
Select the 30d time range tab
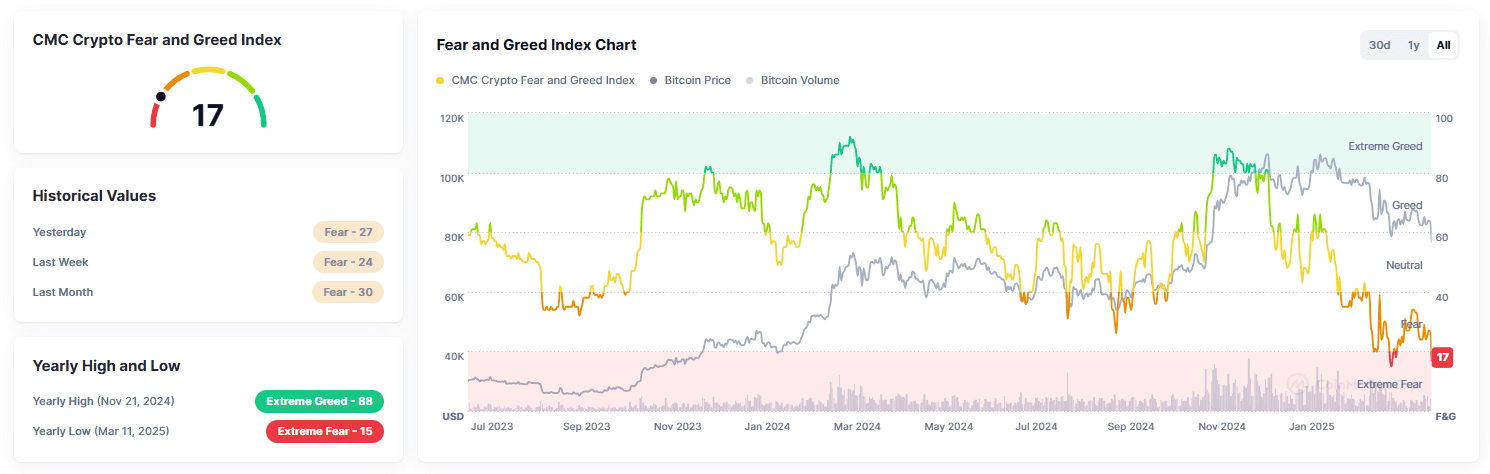point(1380,45)
